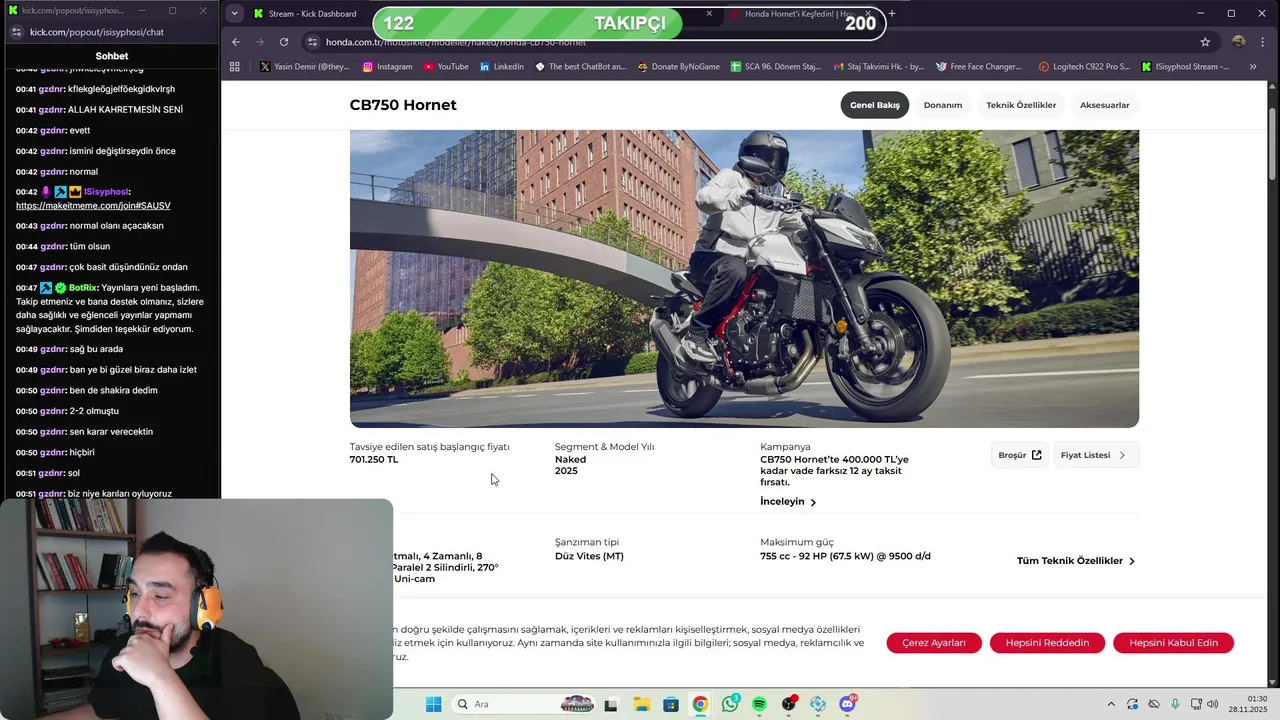Click the Kick popout address bar URL
The width and height of the screenshot is (1280, 720).
(x=97, y=32)
